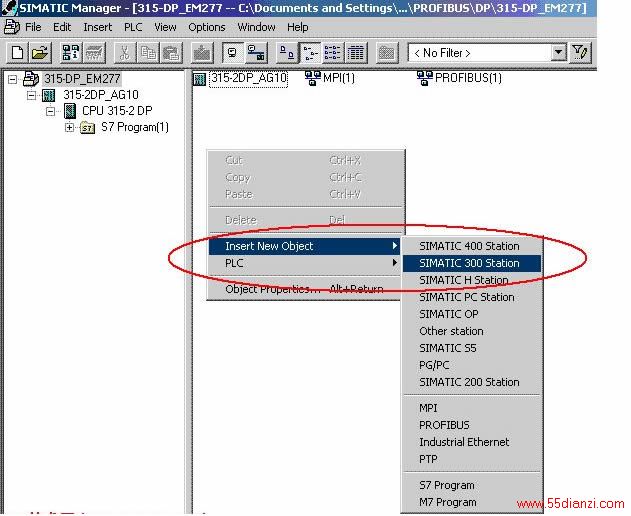Open the View menu
The width and height of the screenshot is (631, 516).
(x=165, y=27)
